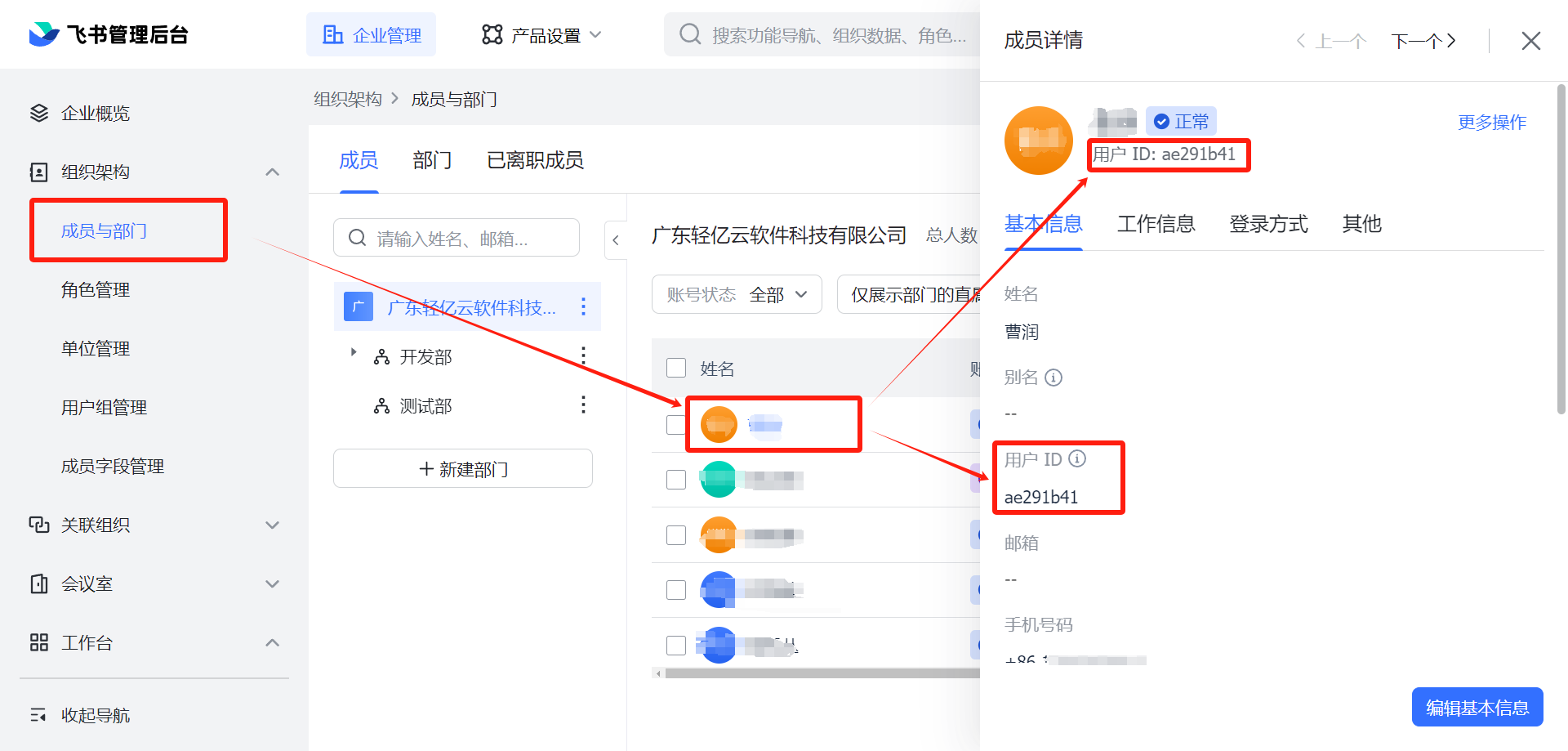1568x751 pixels.
Task: Check the third member row checkbox
Action: 676,535
